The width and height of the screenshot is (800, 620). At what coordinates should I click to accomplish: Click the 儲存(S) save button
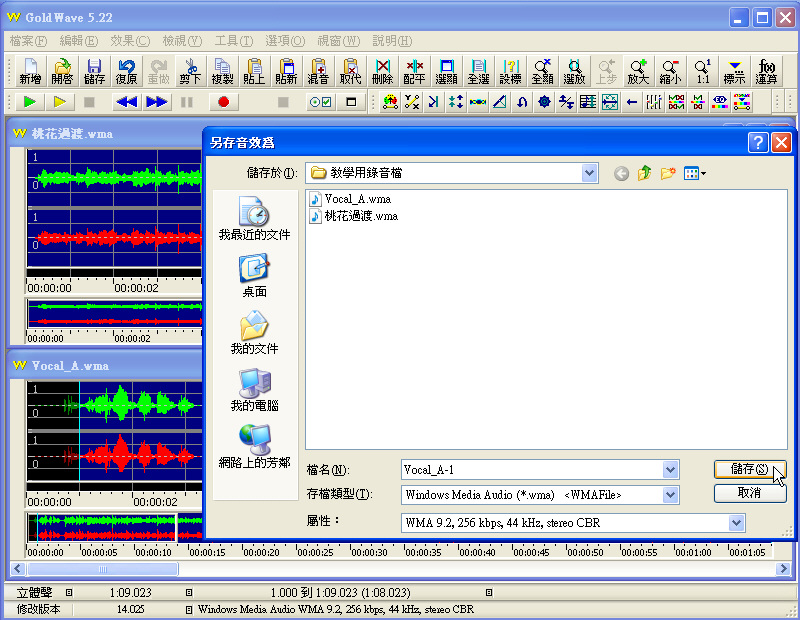[x=749, y=469]
